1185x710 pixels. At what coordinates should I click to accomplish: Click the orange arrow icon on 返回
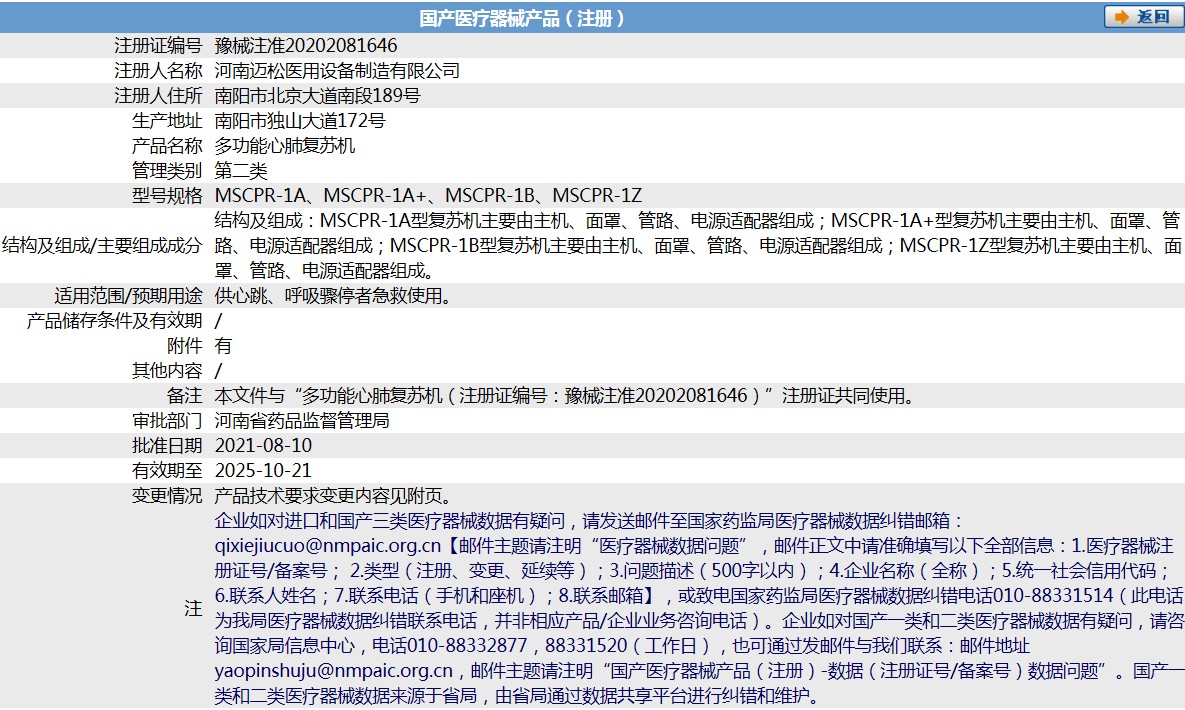(x=1120, y=17)
